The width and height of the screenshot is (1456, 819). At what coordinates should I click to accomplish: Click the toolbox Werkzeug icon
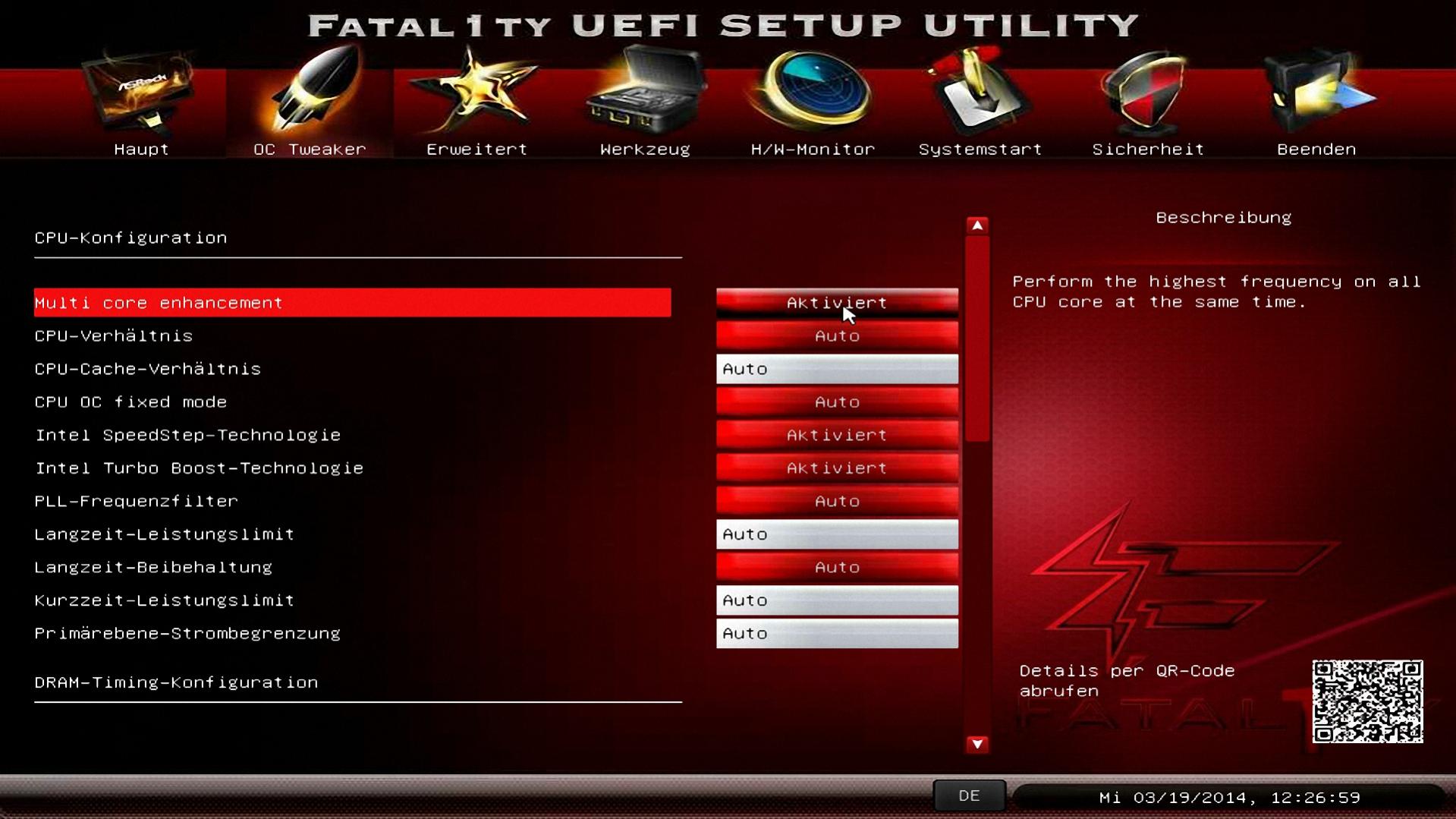[x=645, y=90]
